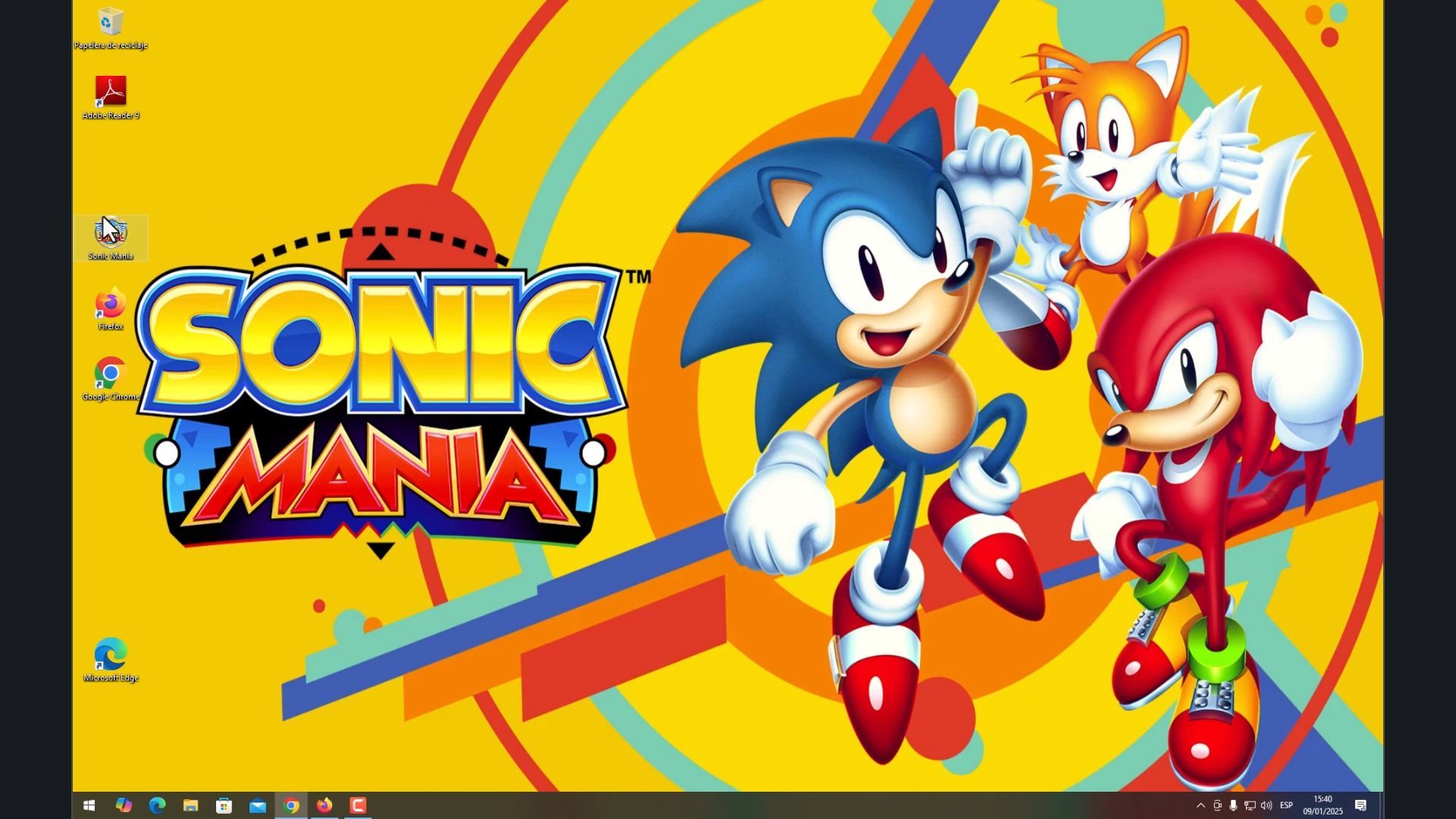Open the notification center icon

point(1360,805)
